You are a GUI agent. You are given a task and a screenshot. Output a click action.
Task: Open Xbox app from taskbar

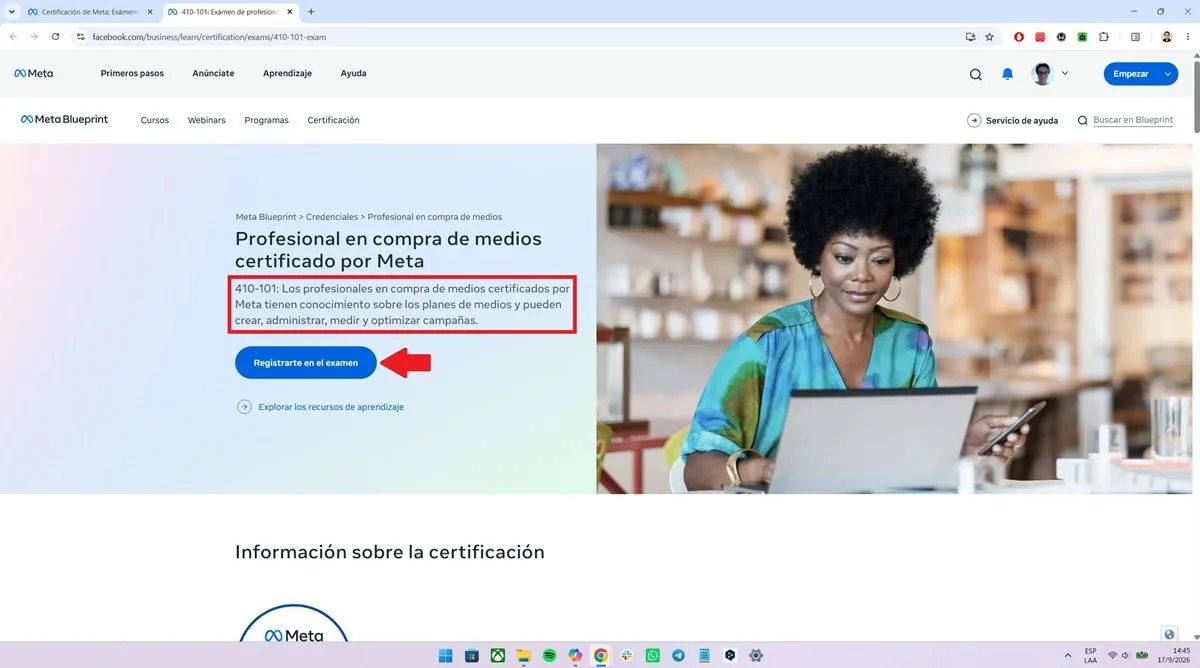(x=497, y=656)
